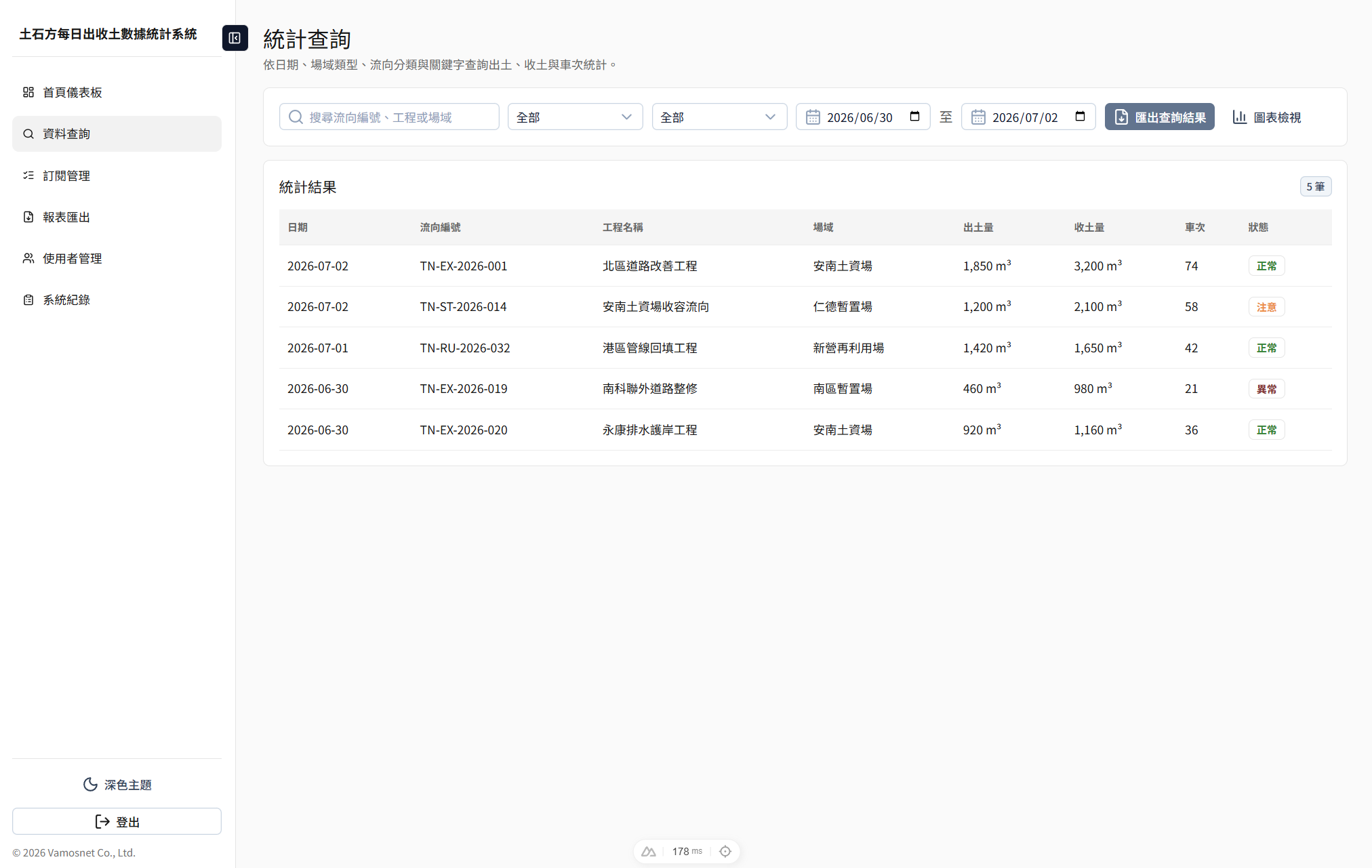This screenshot has width=1372, height=868.
Task: Click the inspector target icon in the devtools bar
Action: click(725, 852)
